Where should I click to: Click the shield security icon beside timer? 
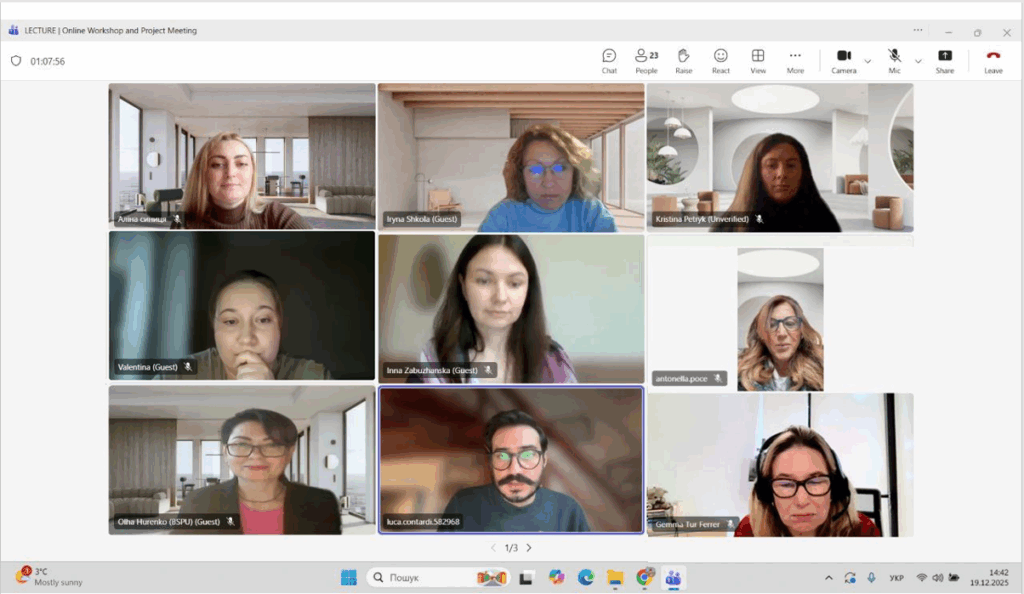[x=16, y=61]
